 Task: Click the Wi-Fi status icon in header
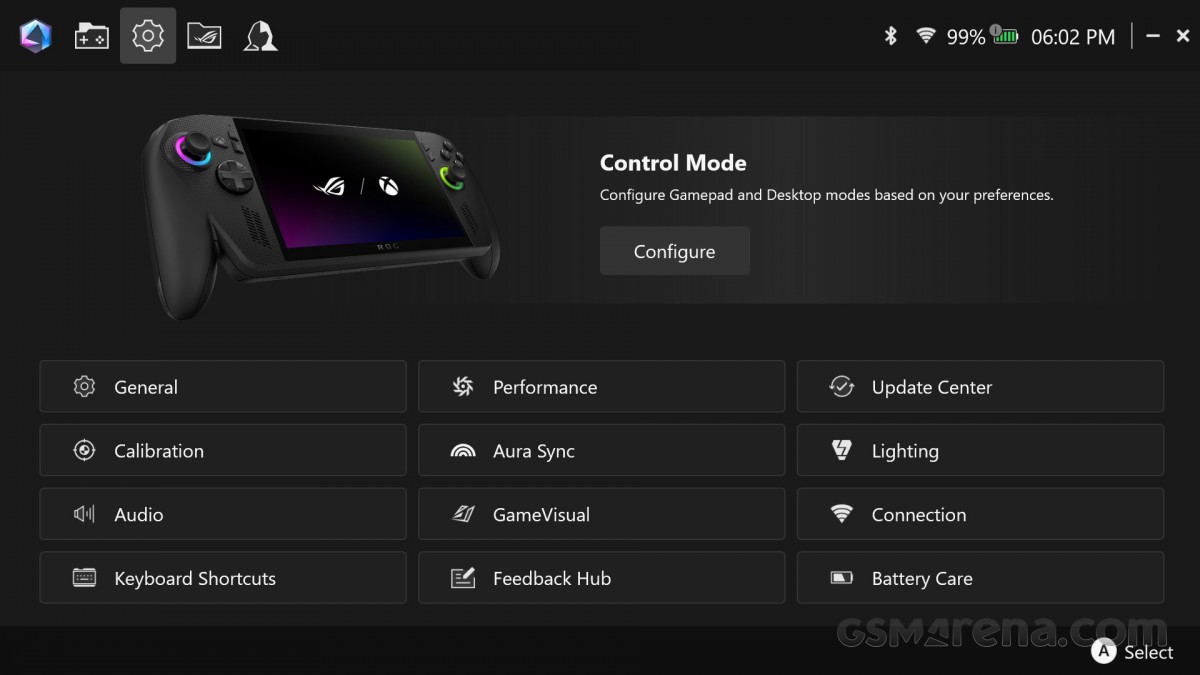pyautogui.click(x=926, y=37)
